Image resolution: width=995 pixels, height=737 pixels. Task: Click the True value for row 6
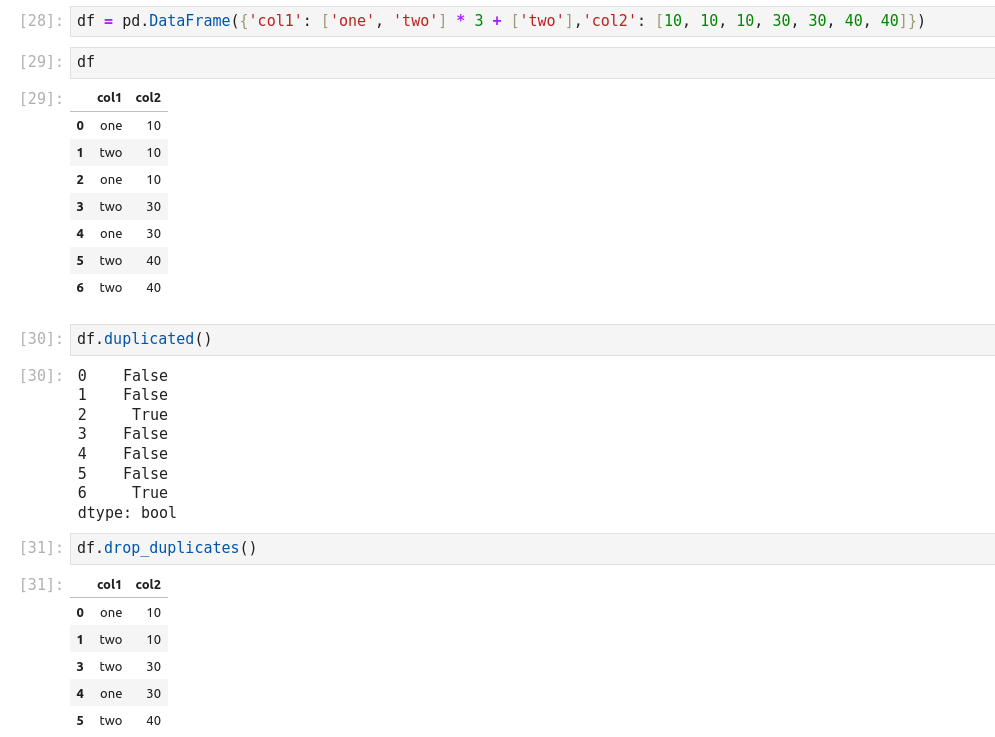(x=149, y=493)
